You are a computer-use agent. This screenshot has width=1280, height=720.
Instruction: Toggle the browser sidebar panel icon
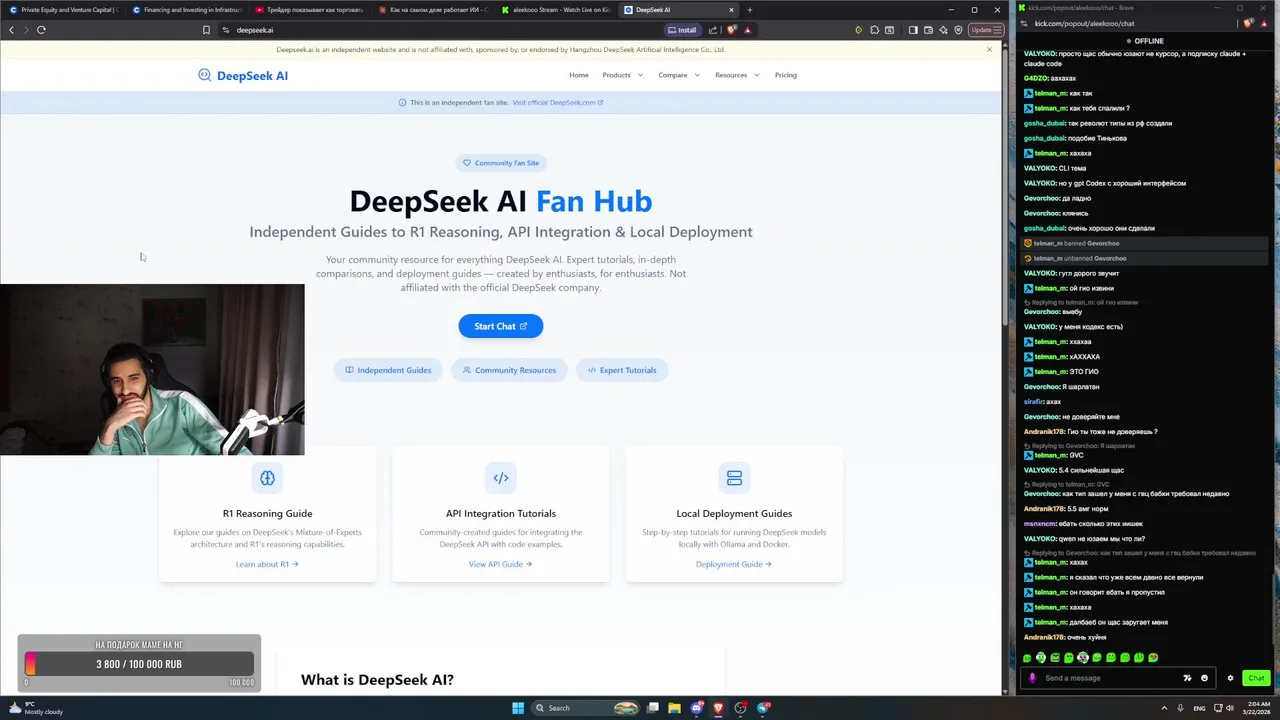(x=913, y=30)
